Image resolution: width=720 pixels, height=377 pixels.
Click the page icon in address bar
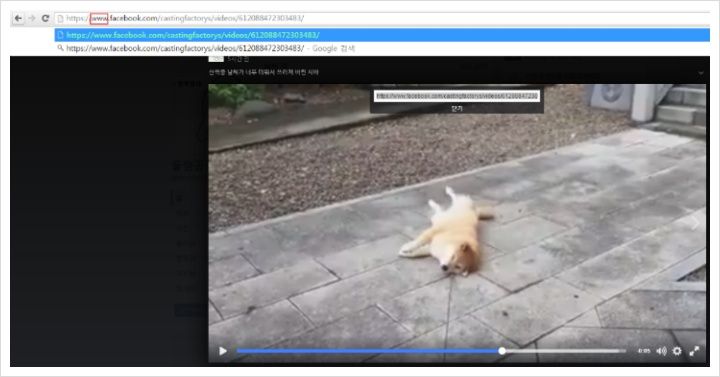pyautogui.click(x=60, y=19)
